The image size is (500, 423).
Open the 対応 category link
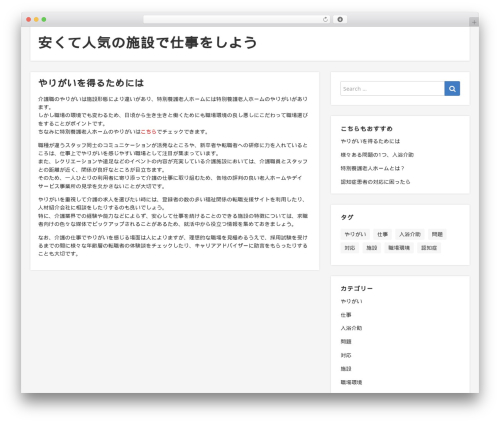pos(346,355)
